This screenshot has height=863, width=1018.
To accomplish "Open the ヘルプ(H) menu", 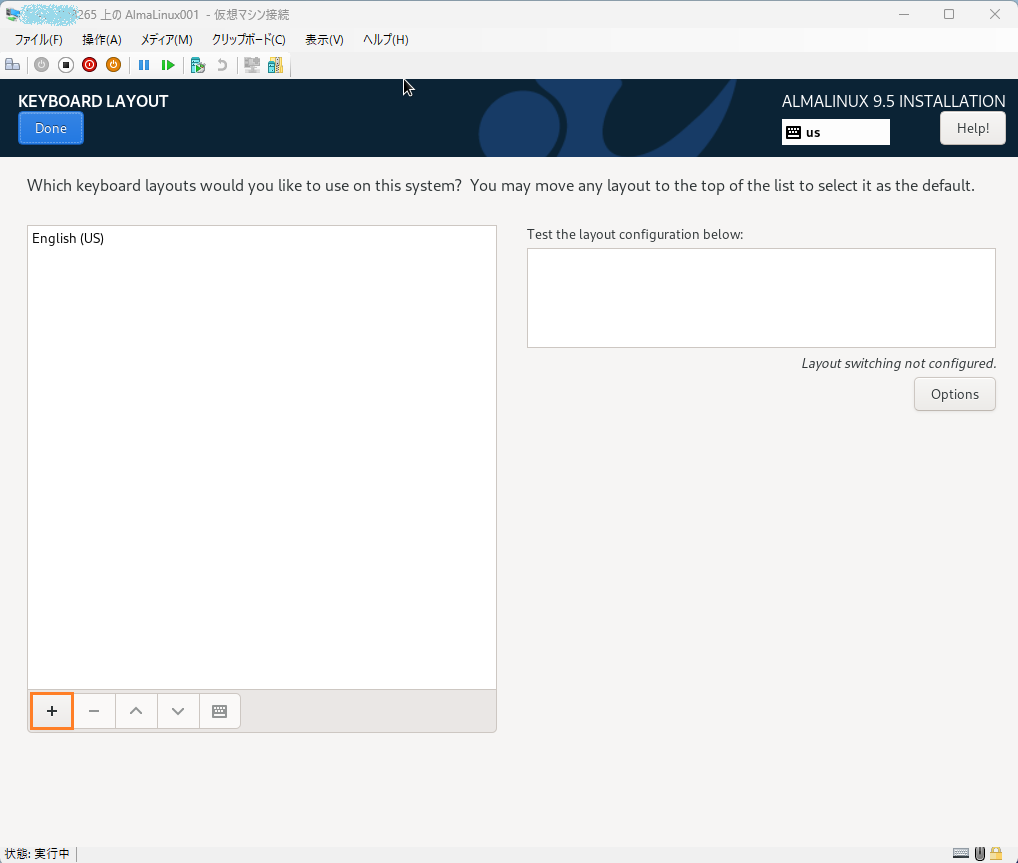I will pyautogui.click(x=386, y=40).
